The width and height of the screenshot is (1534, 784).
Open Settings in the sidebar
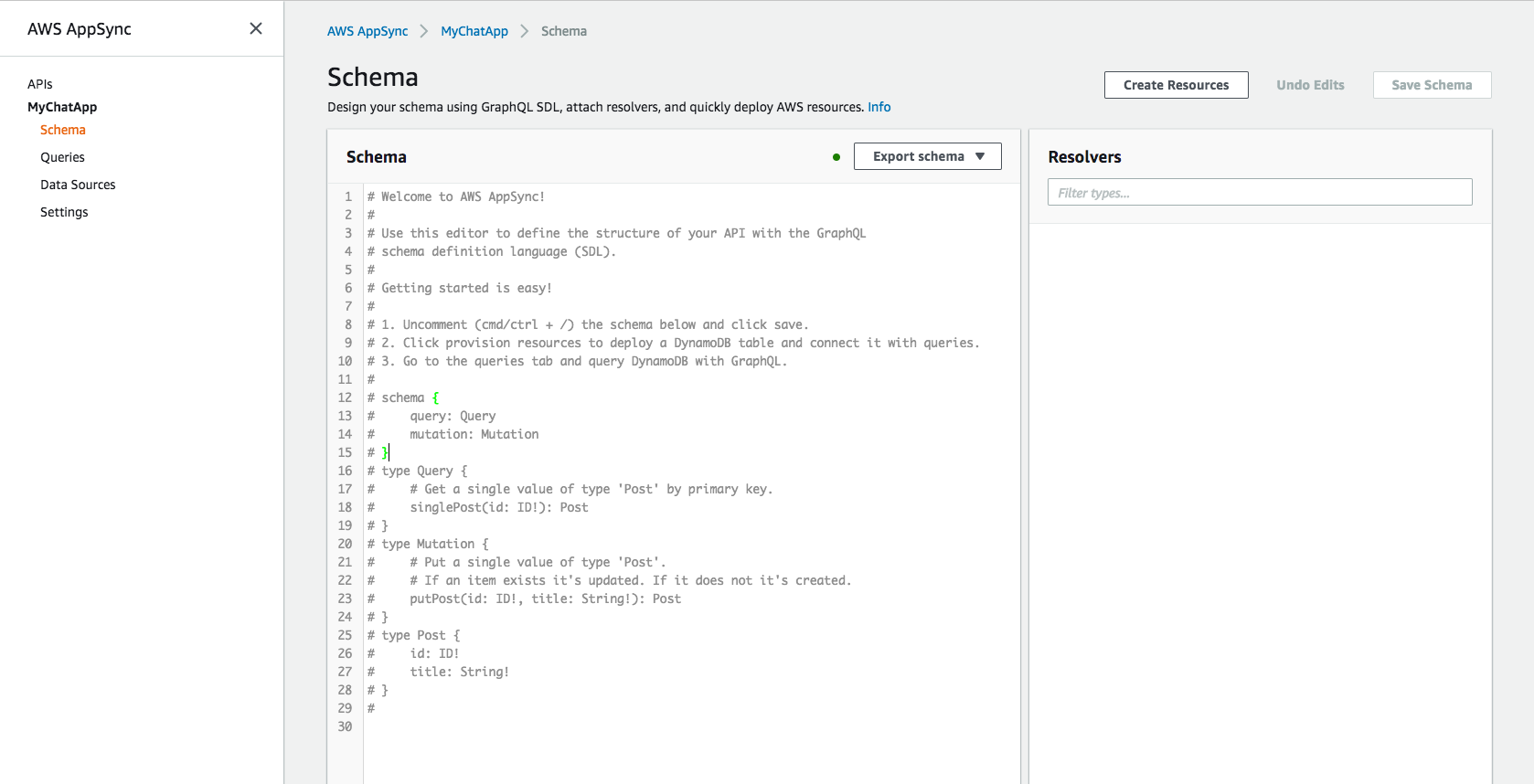click(64, 212)
